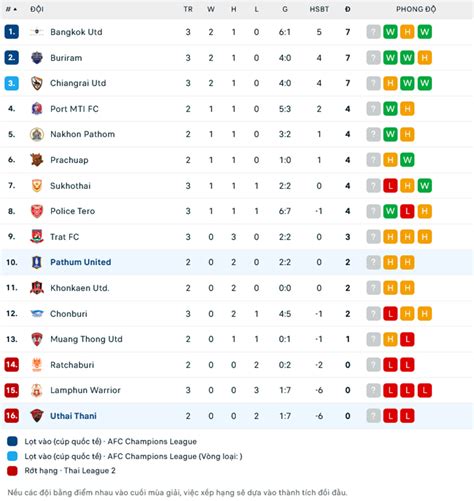The width and height of the screenshot is (474, 501).
Task: Click the Chonburi blue shark logo
Action: pyautogui.click(x=37, y=314)
